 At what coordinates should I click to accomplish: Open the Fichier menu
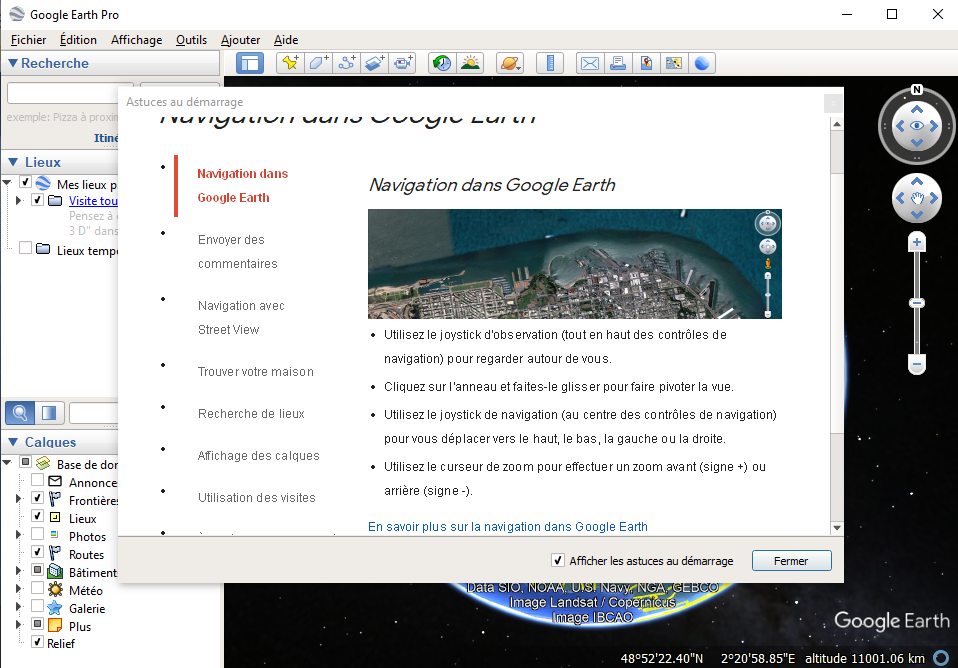pos(28,40)
